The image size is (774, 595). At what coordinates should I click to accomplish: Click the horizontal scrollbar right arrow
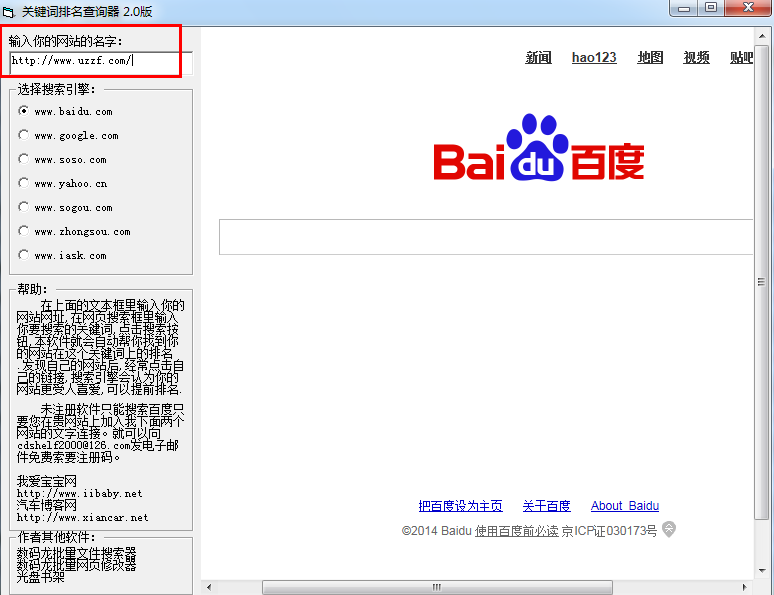tap(745, 587)
